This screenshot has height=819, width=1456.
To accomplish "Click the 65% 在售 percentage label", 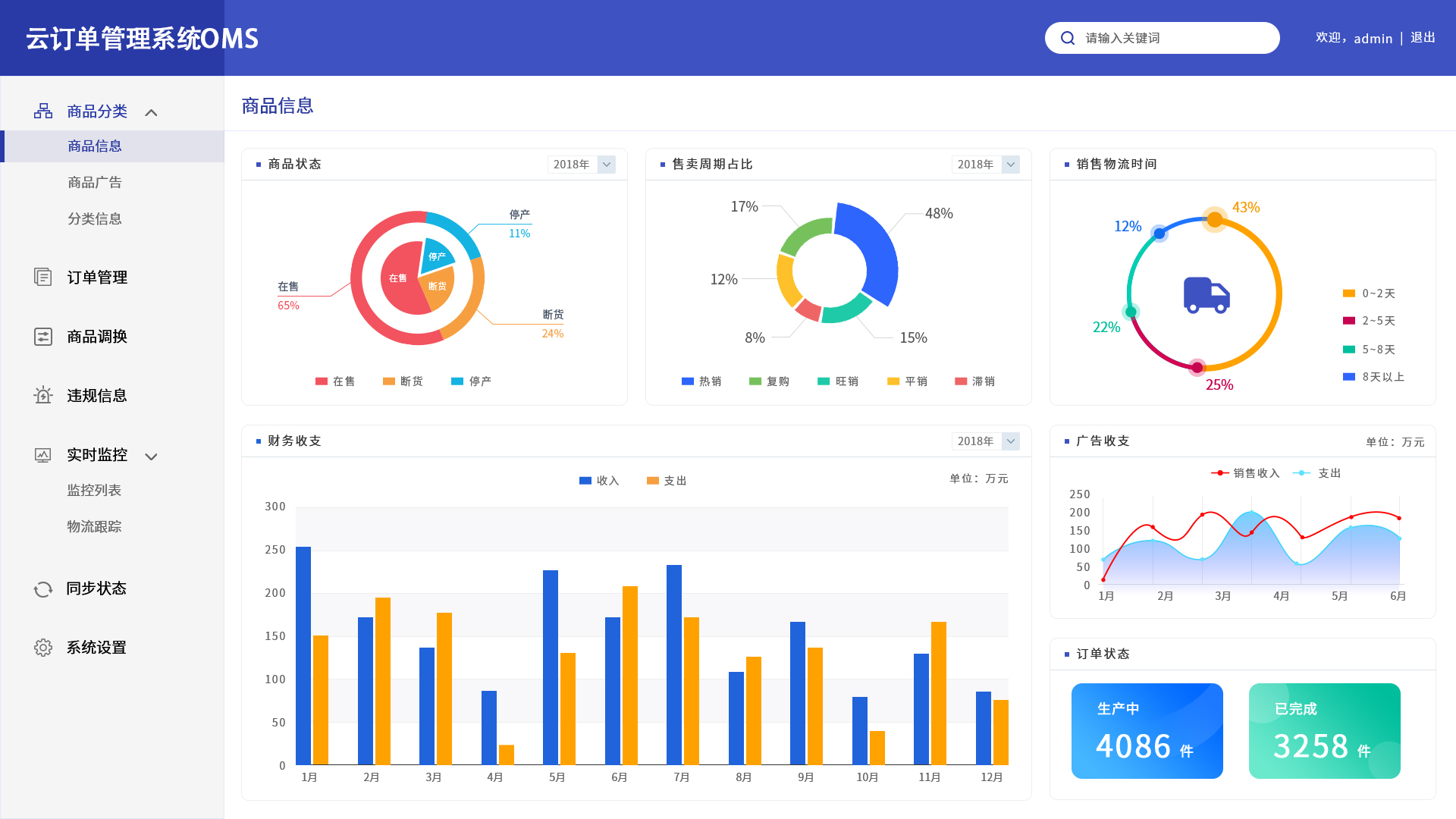I will point(288,306).
